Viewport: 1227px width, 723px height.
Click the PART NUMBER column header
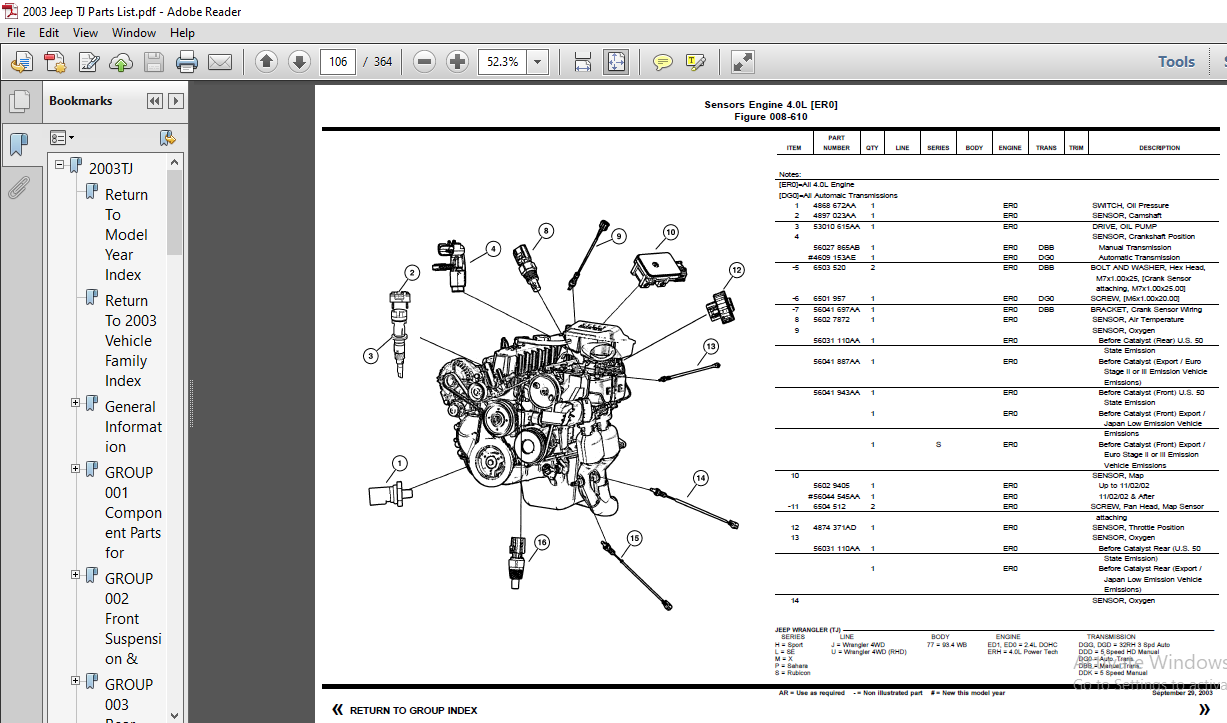pos(836,143)
